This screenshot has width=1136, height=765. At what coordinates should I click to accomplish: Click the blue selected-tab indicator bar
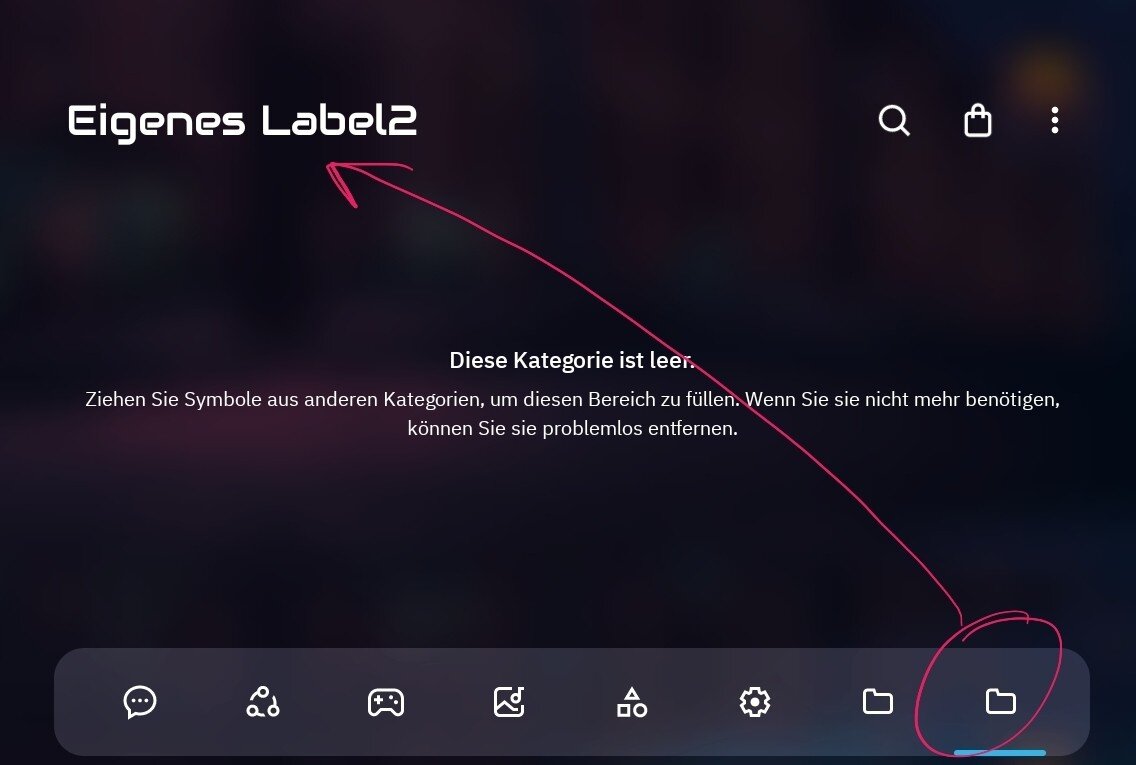[1000, 753]
